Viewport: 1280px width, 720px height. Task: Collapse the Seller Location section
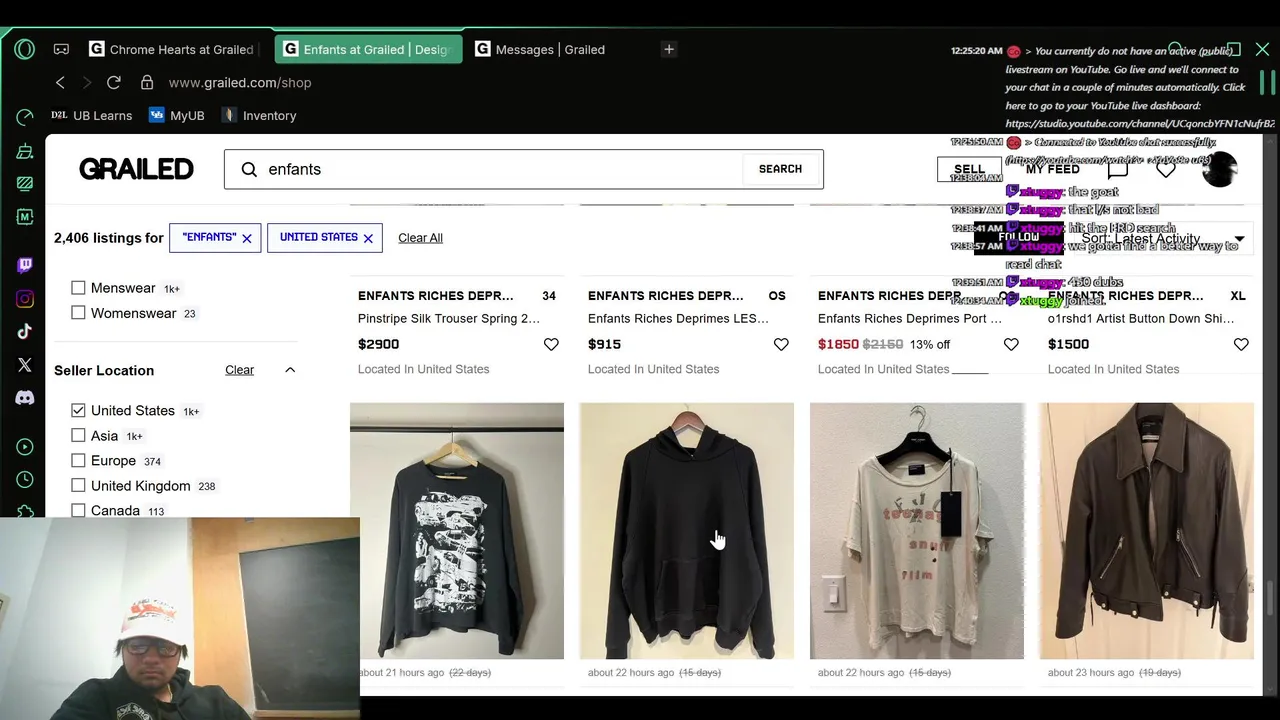(x=290, y=370)
